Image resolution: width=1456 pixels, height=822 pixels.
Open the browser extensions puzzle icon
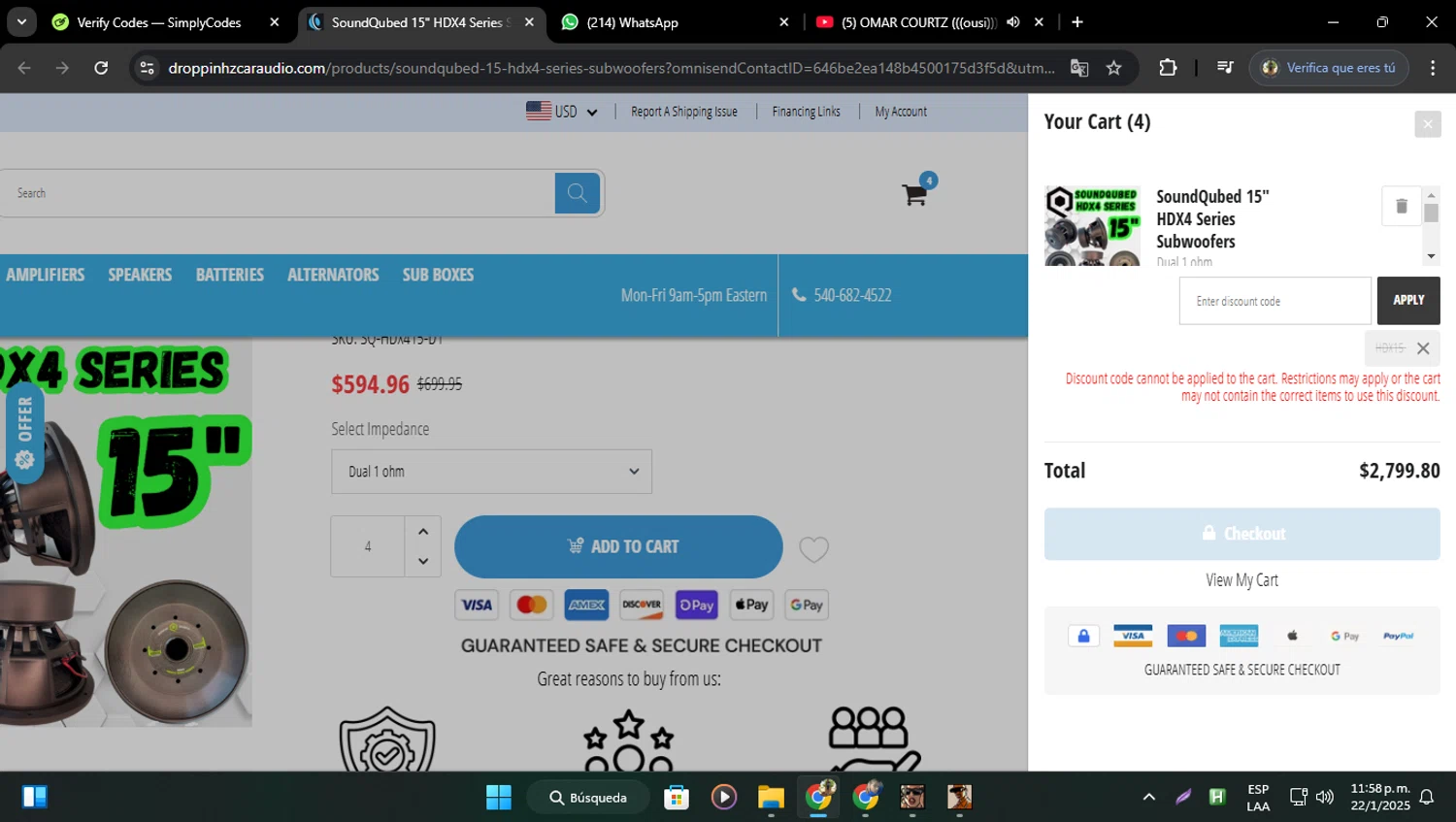1168,68
